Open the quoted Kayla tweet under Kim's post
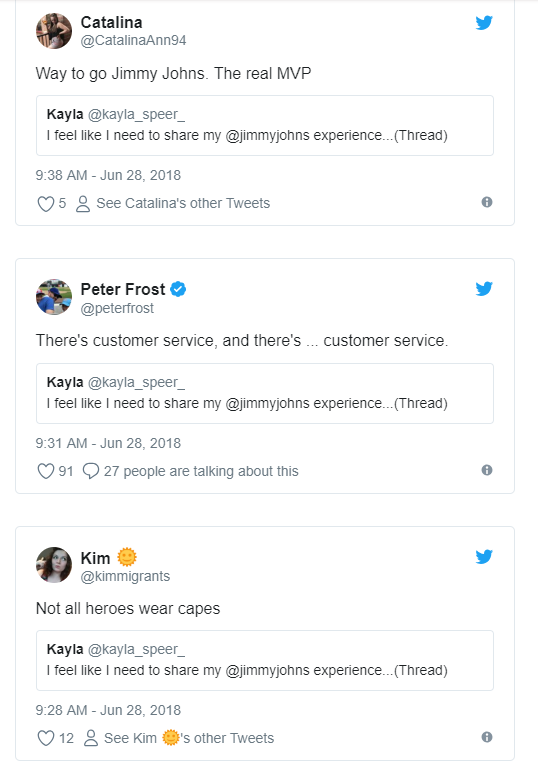Image resolution: width=538 pixels, height=776 pixels. pyautogui.click(x=265, y=660)
